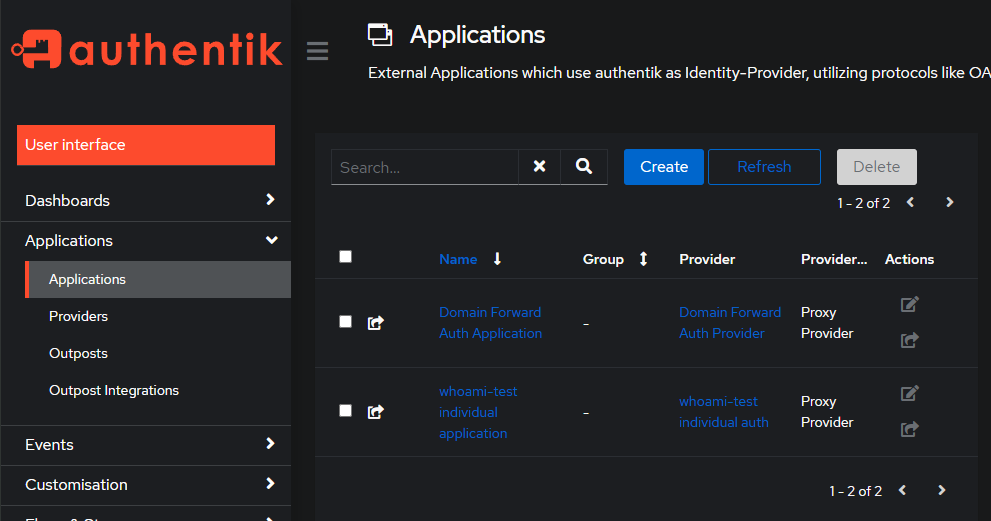This screenshot has height=521, width=991.
Task: Collapse the Applications sidebar section
Action: (146, 241)
